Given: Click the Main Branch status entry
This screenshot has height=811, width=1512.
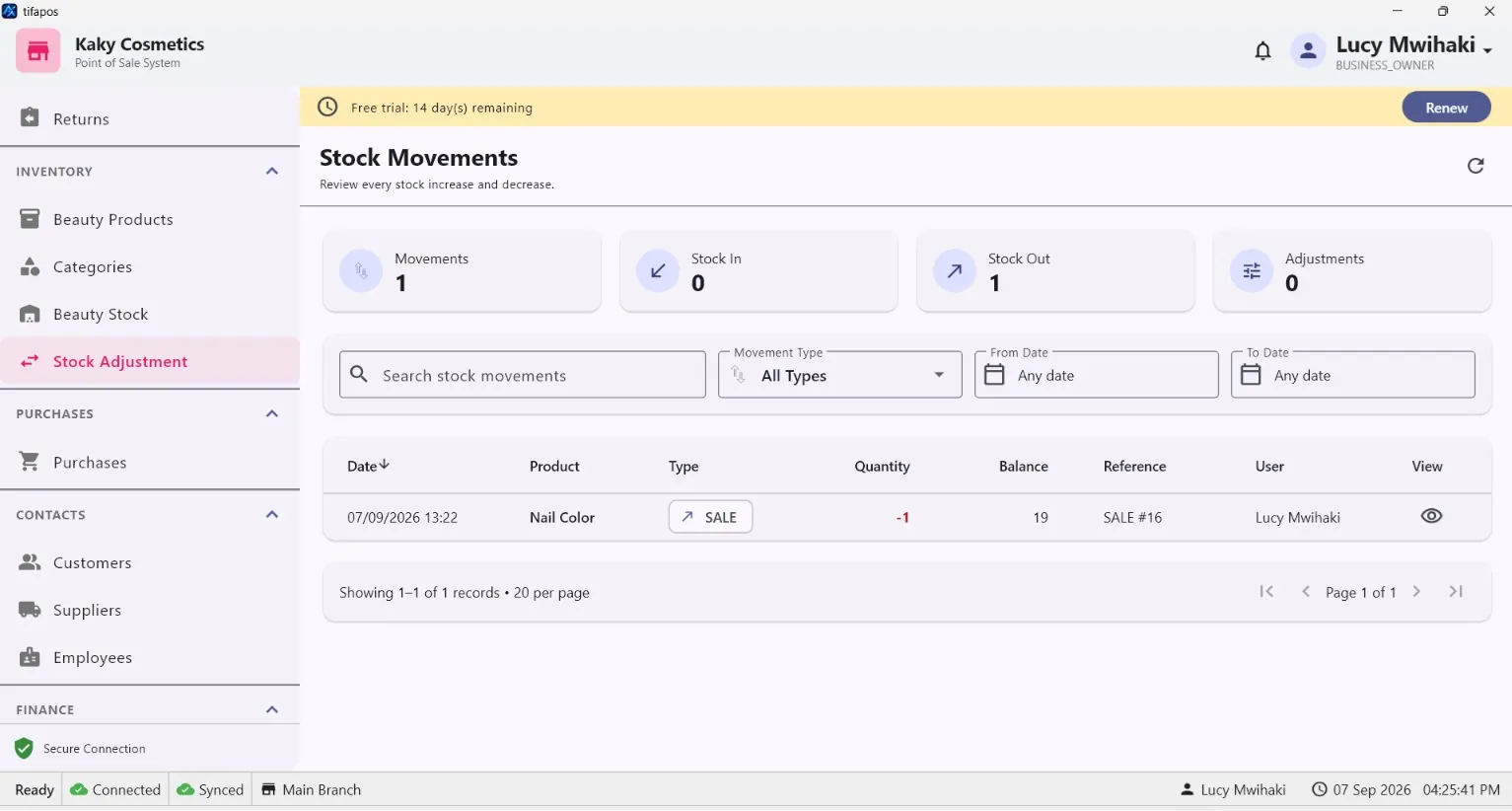Looking at the screenshot, I should (x=311, y=789).
